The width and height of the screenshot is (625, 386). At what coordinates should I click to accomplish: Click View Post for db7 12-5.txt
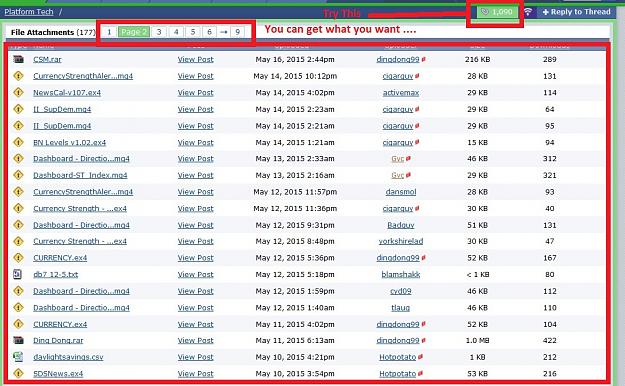[x=195, y=274]
